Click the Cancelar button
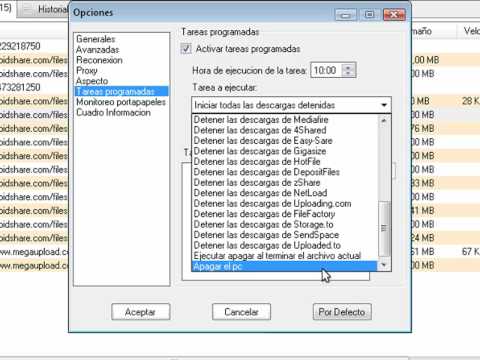Image resolution: width=480 pixels, height=360 pixels. 241,312
